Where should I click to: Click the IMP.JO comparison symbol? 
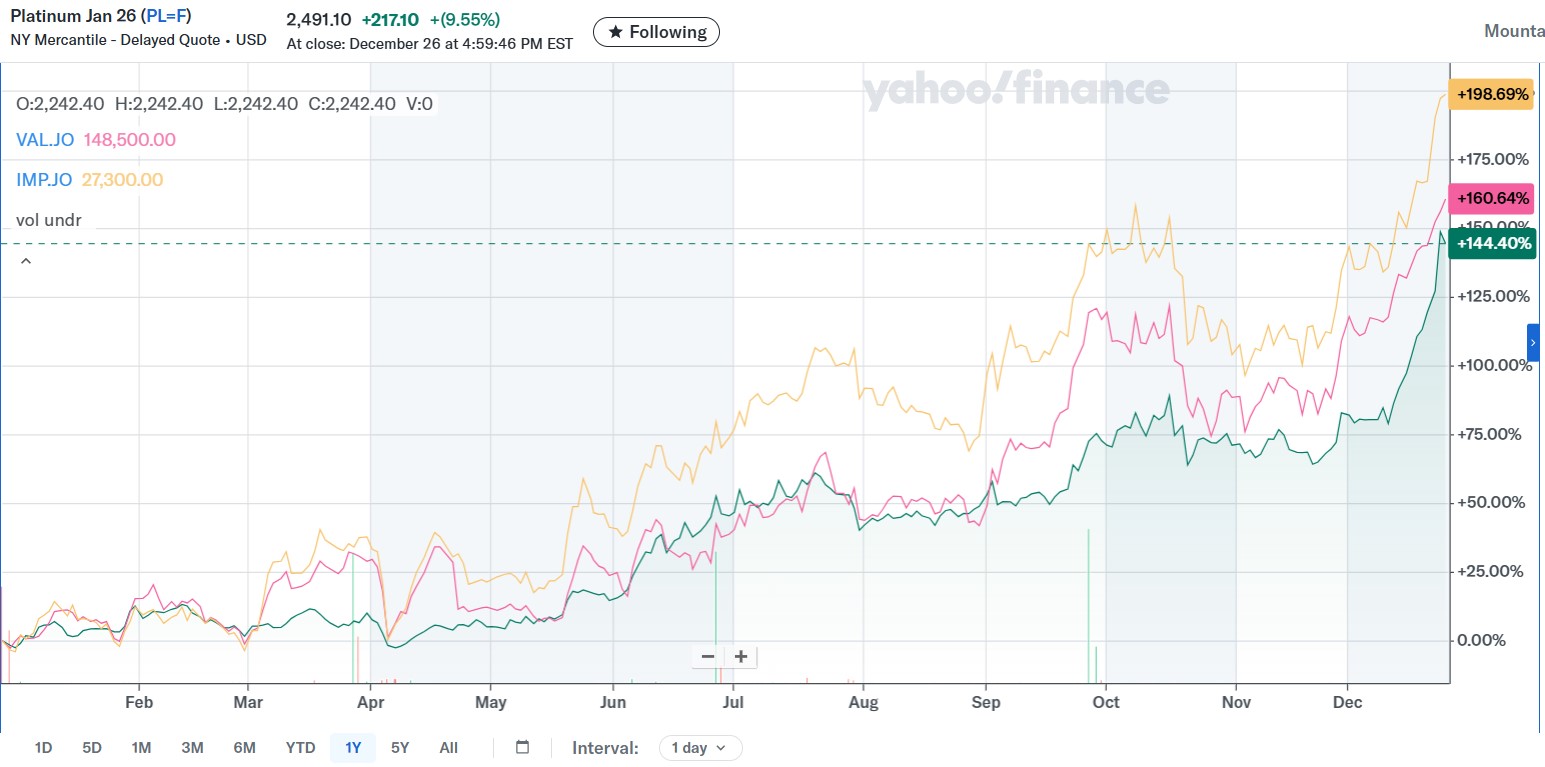tap(44, 180)
